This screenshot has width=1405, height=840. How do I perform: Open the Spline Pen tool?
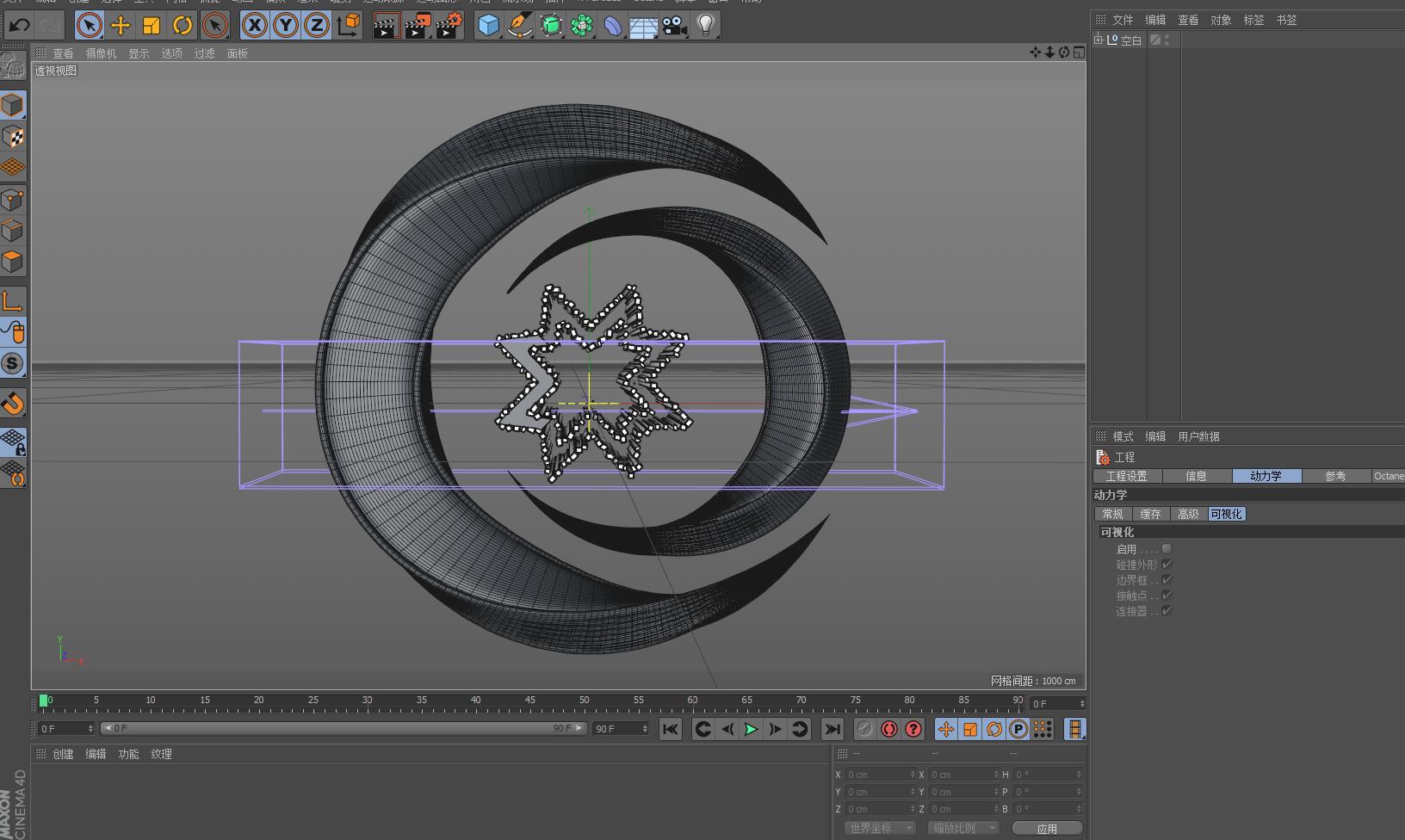pyautogui.click(x=519, y=26)
